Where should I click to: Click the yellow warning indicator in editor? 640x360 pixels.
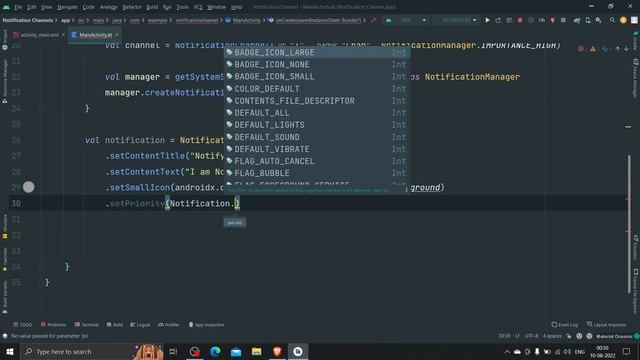(593, 49)
